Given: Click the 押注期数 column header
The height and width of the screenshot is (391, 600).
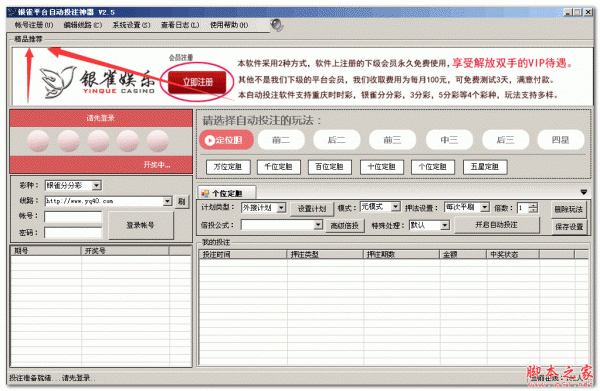Looking at the screenshot, I should (401, 254).
